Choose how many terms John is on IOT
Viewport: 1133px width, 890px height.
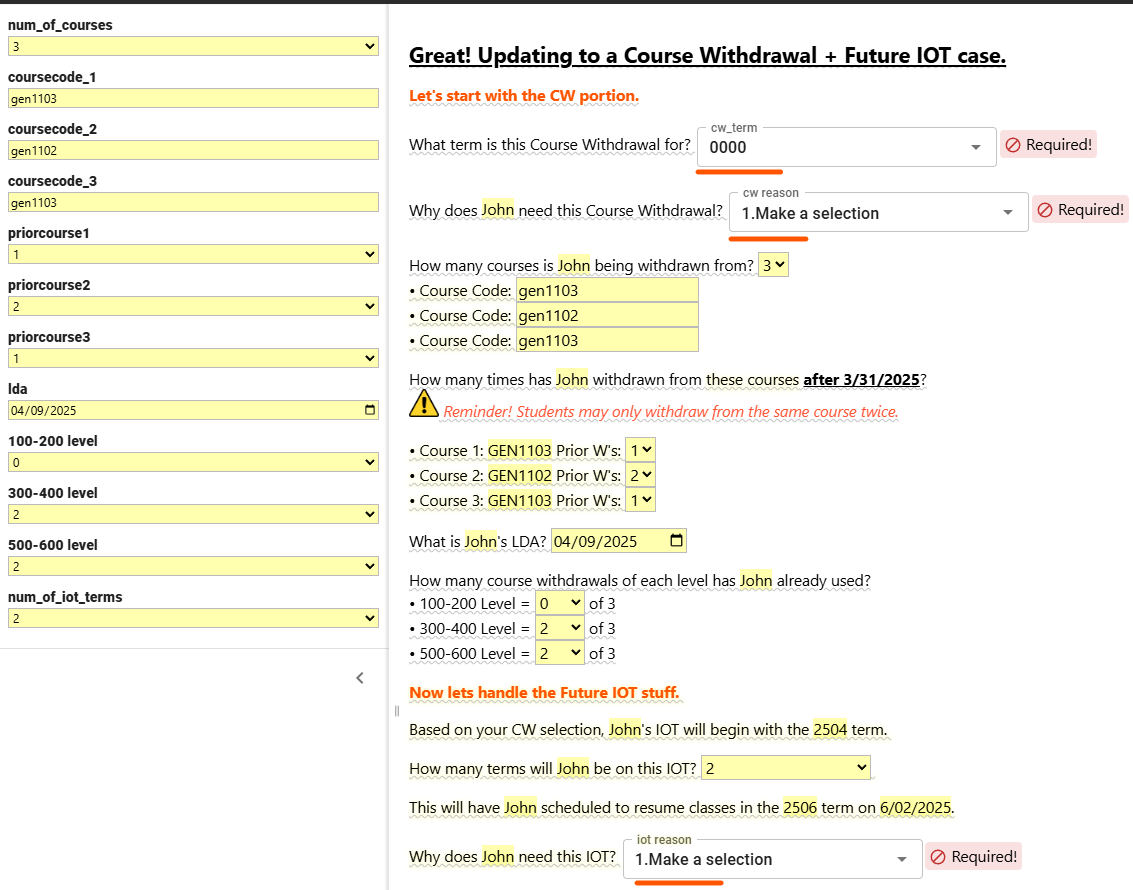786,768
